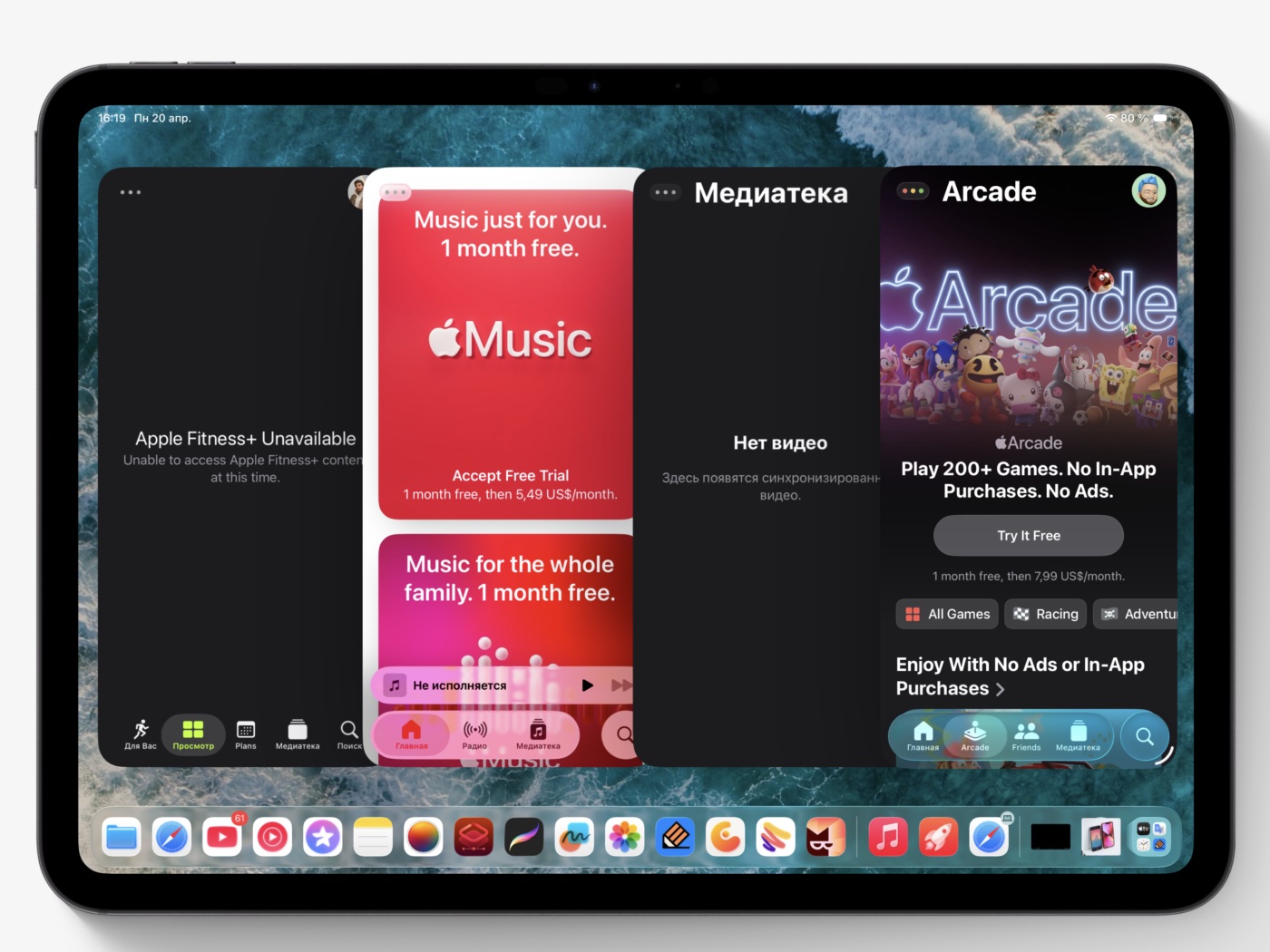Tap the 16:19 clock in the status bar
The image size is (1270, 952).
pyautogui.click(x=112, y=118)
